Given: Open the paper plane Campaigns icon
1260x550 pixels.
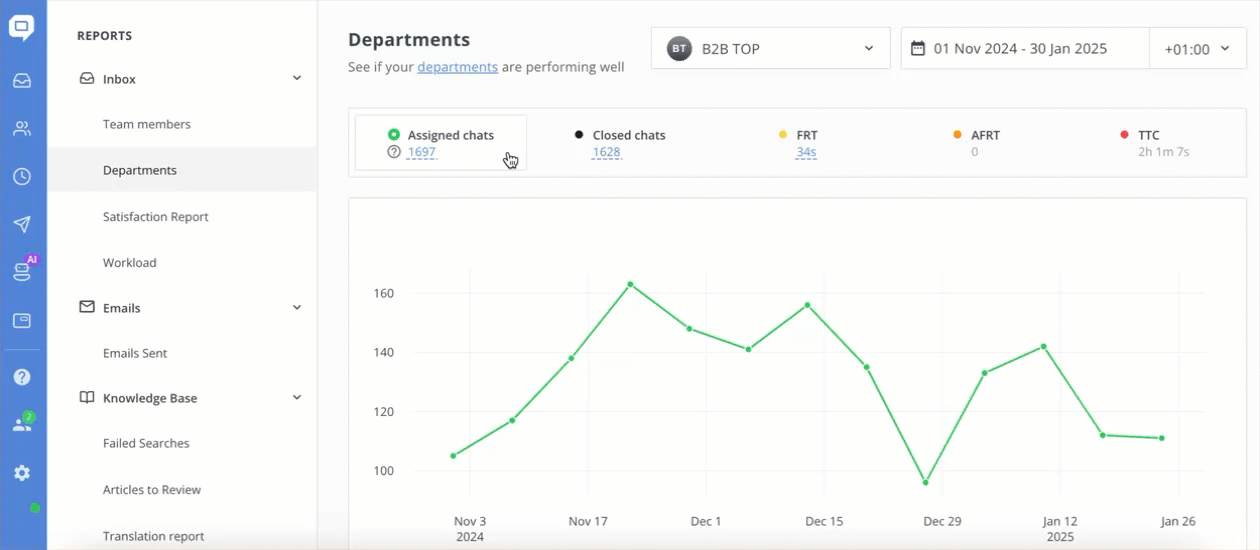Looking at the screenshot, I should point(22,224).
